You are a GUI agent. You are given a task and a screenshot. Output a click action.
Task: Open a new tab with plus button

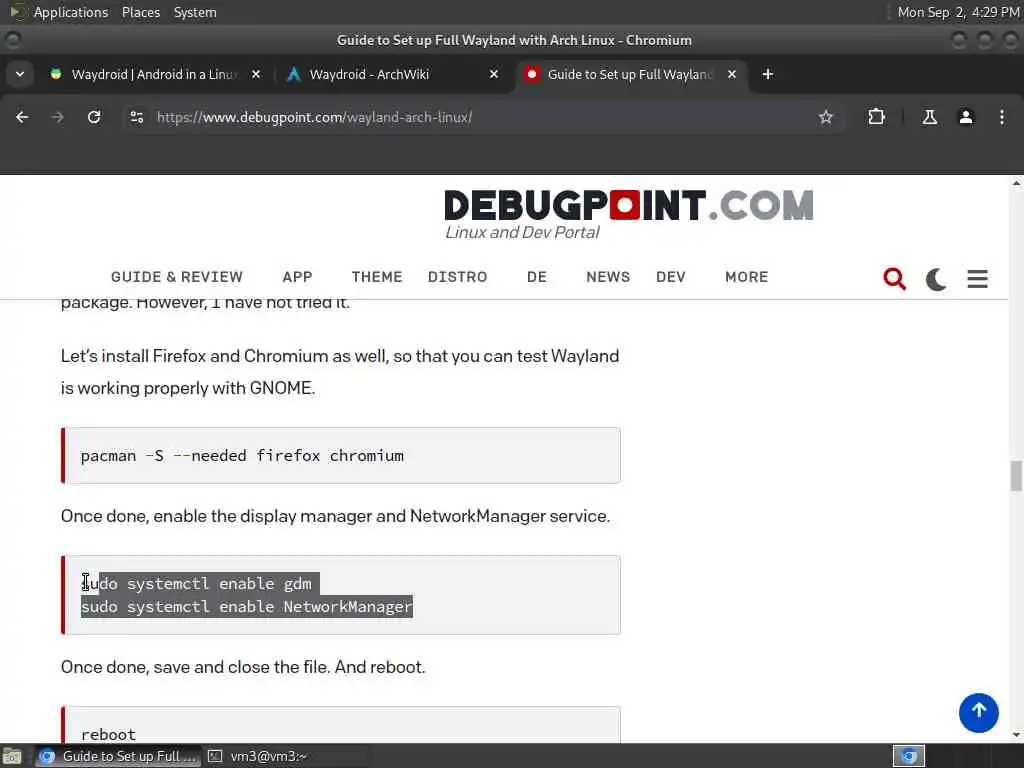768,74
